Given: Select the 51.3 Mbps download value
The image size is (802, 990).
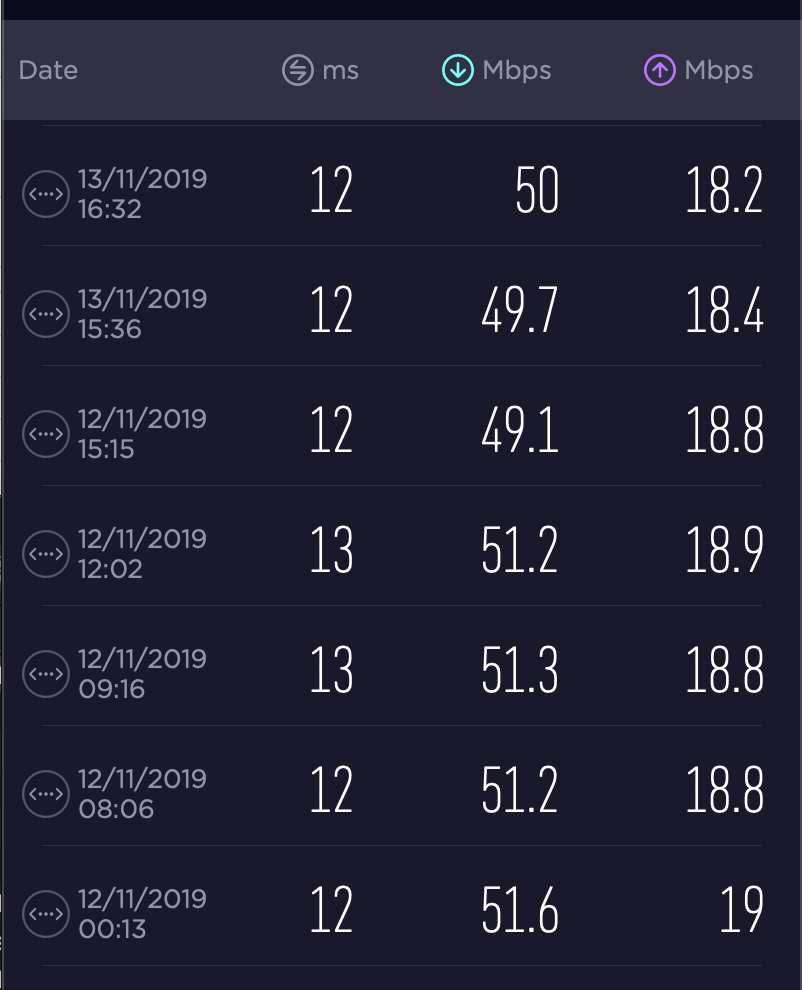Looking at the screenshot, I should [519, 672].
